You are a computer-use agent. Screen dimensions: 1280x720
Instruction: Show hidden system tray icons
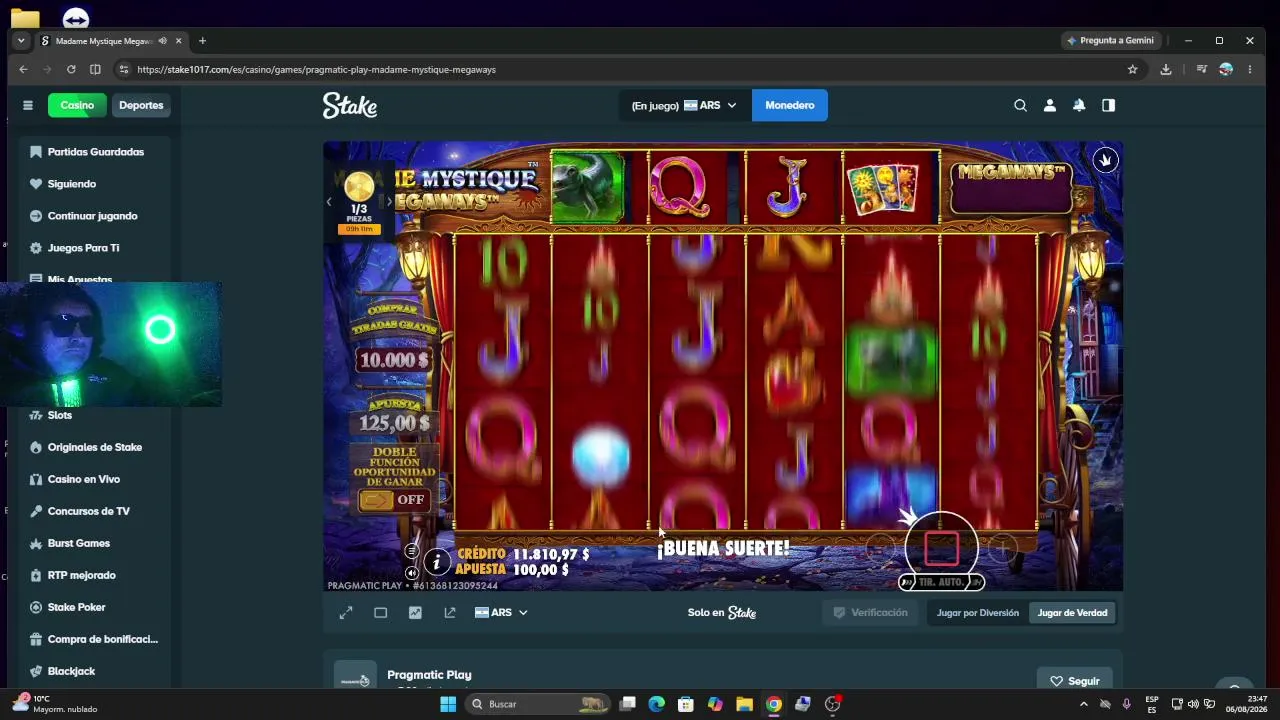pyautogui.click(x=1083, y=704)
